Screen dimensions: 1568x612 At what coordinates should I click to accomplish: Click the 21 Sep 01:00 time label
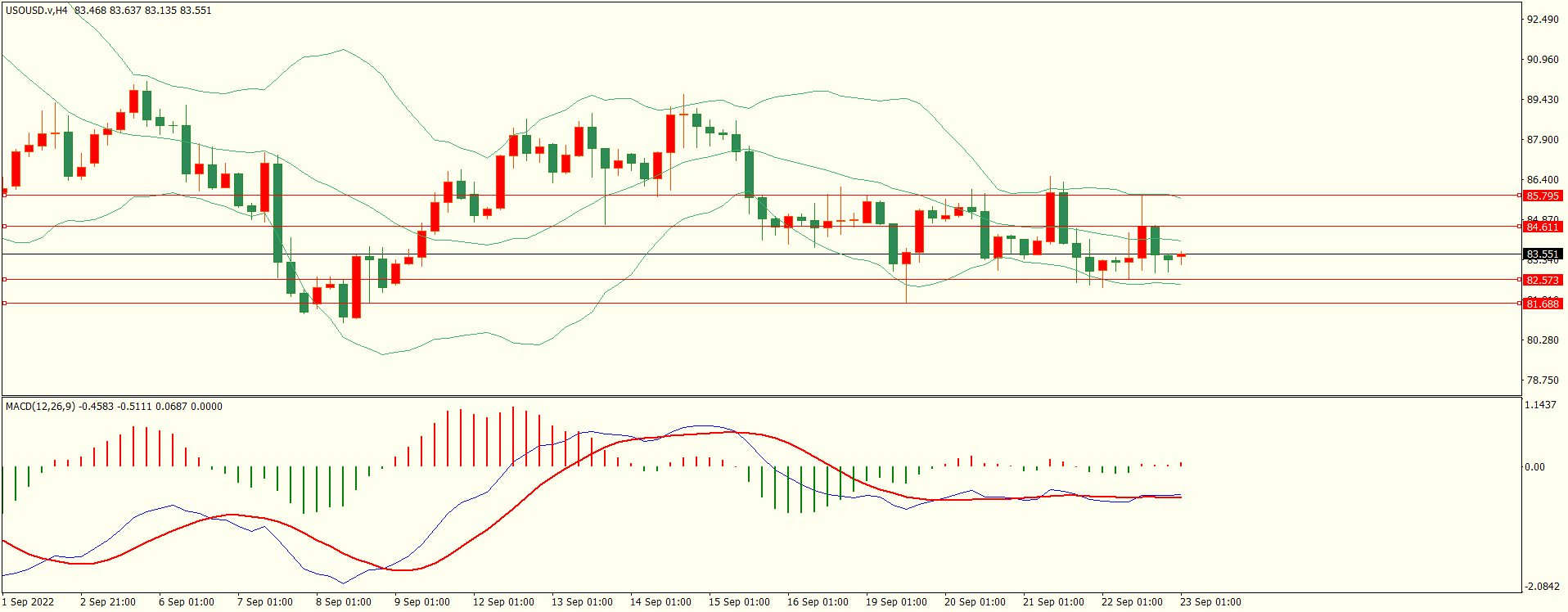(x=1053, y=602)
